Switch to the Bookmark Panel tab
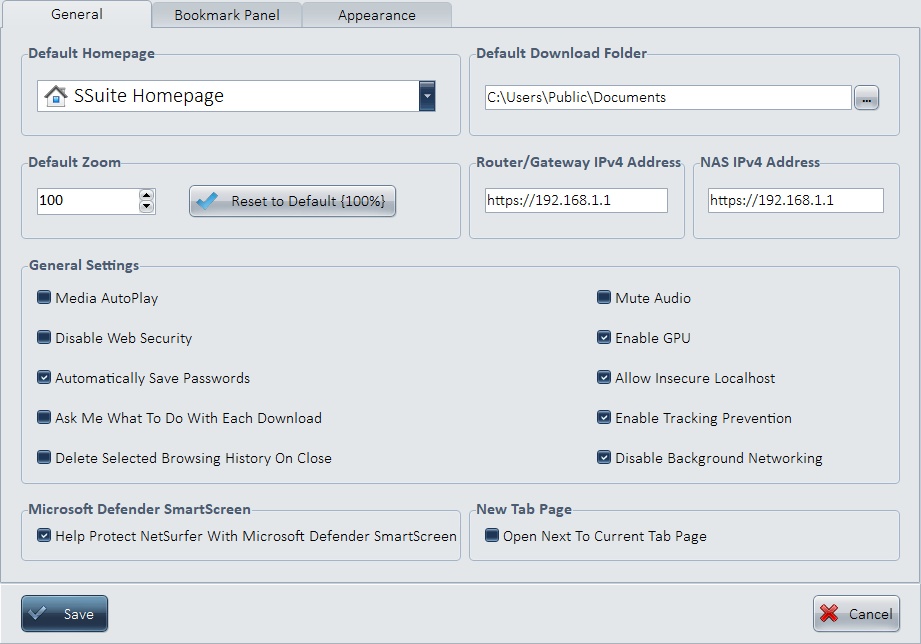 (227, 15)
